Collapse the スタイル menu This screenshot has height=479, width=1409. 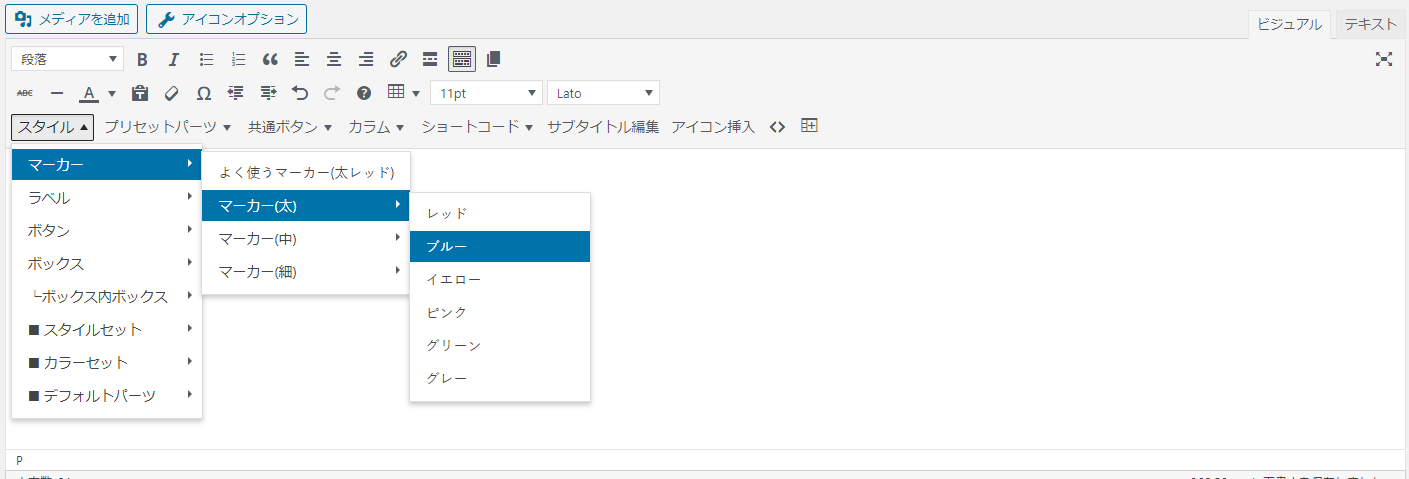(x=53, y=127)
